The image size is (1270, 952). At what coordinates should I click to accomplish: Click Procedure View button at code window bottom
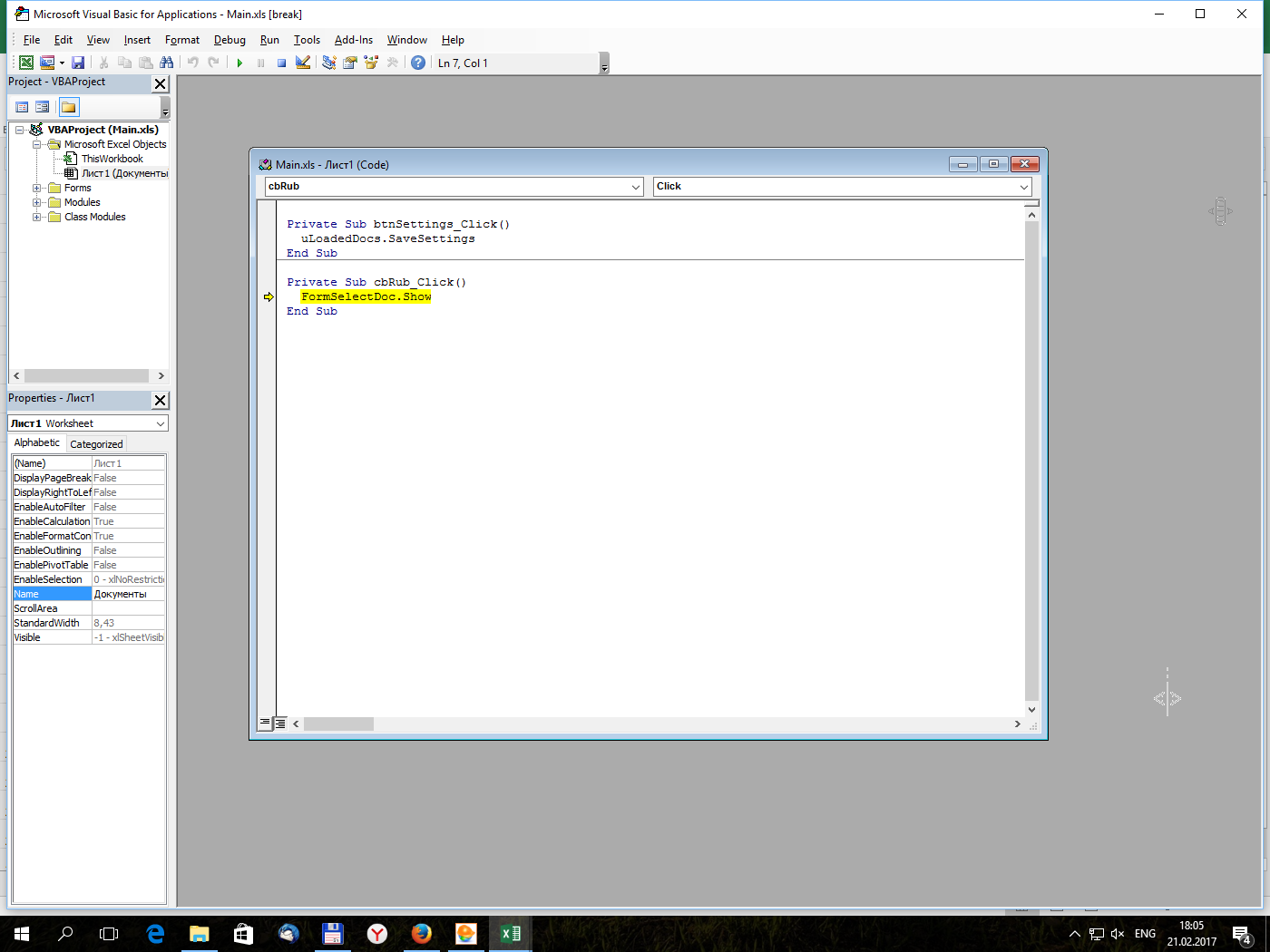pos(265,724)
